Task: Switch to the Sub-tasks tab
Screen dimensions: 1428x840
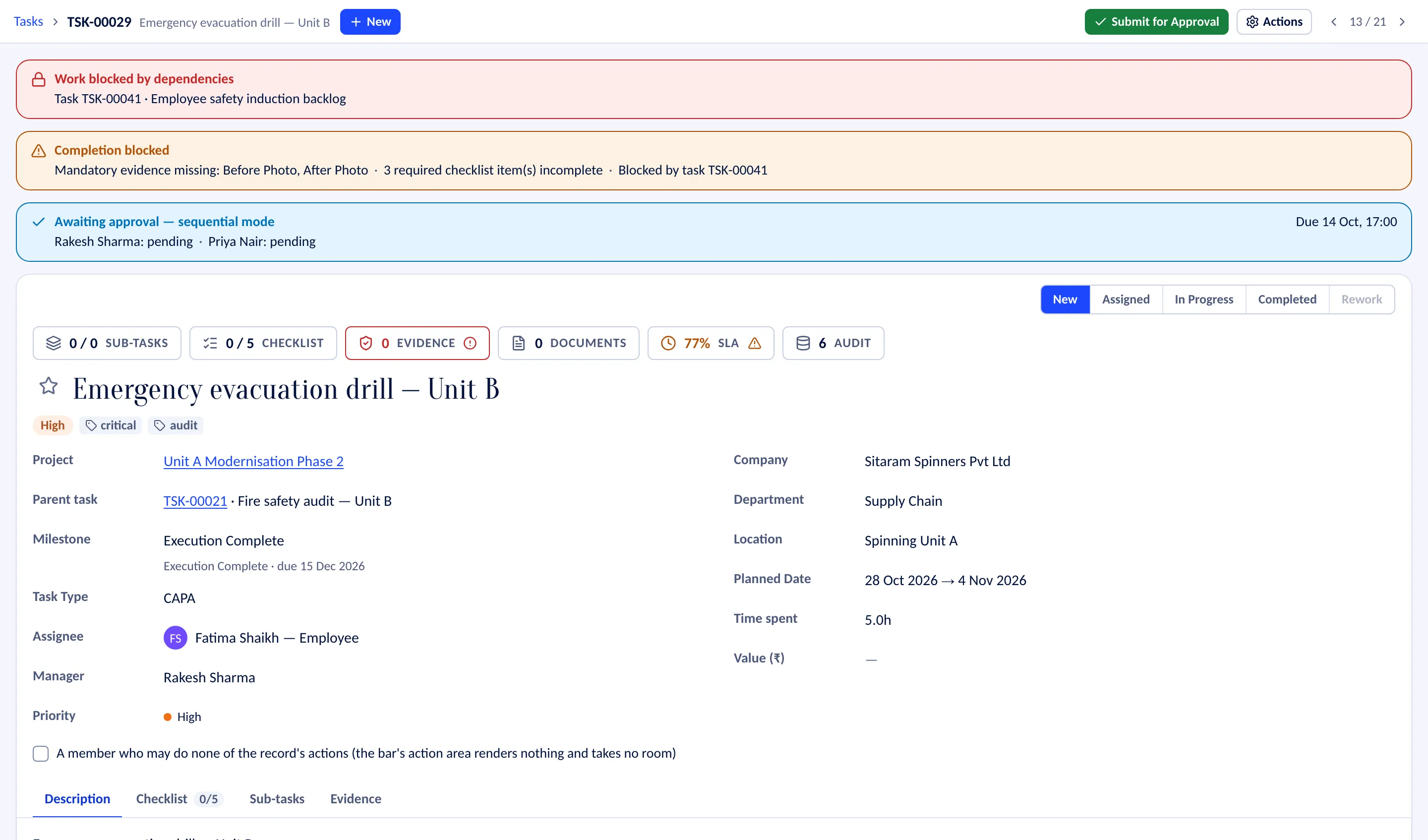Action: click(277, 799)
